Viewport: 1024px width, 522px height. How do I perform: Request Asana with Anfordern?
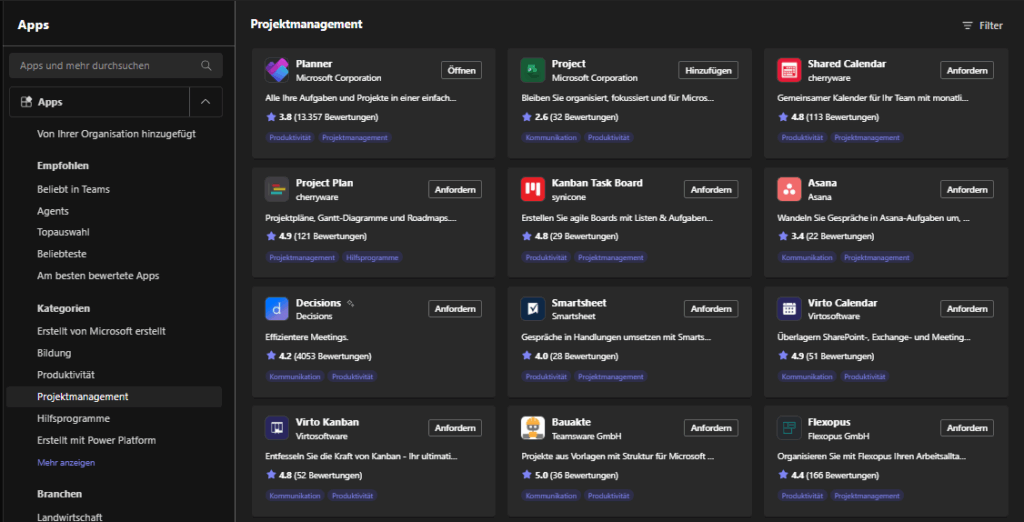click(x=967, y=189)
